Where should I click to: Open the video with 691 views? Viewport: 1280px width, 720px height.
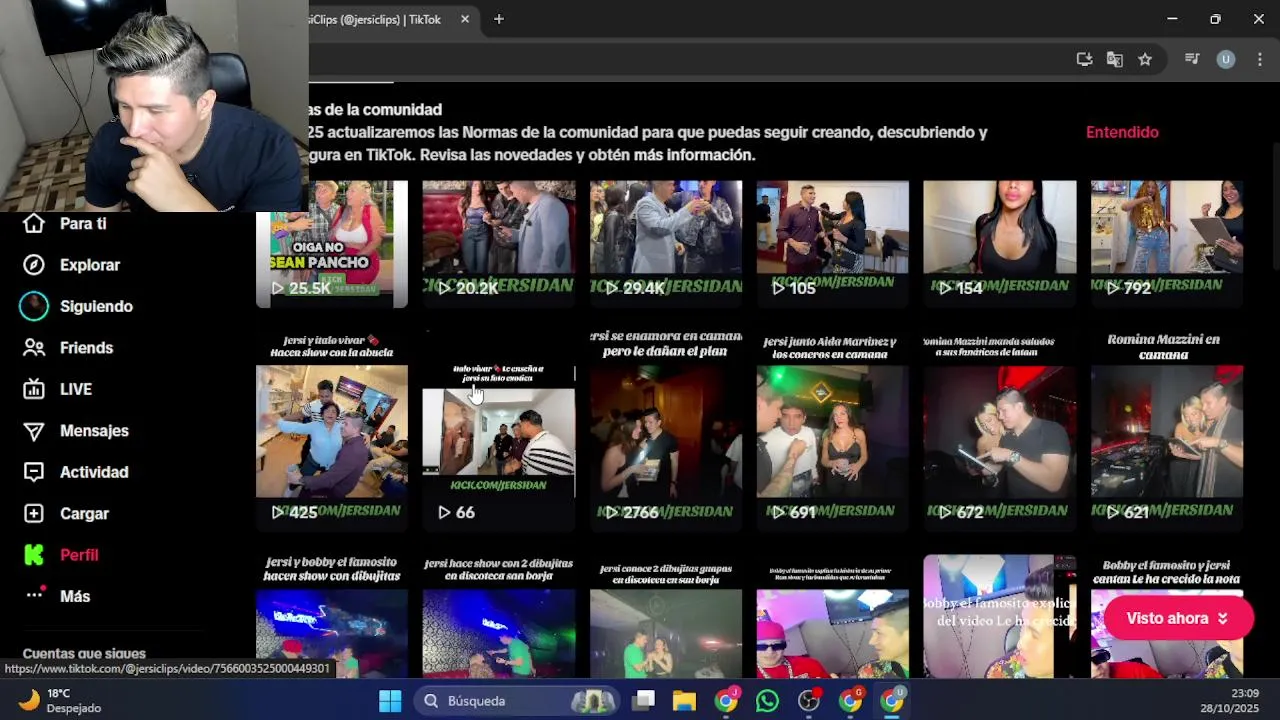(x=833, y=430)
